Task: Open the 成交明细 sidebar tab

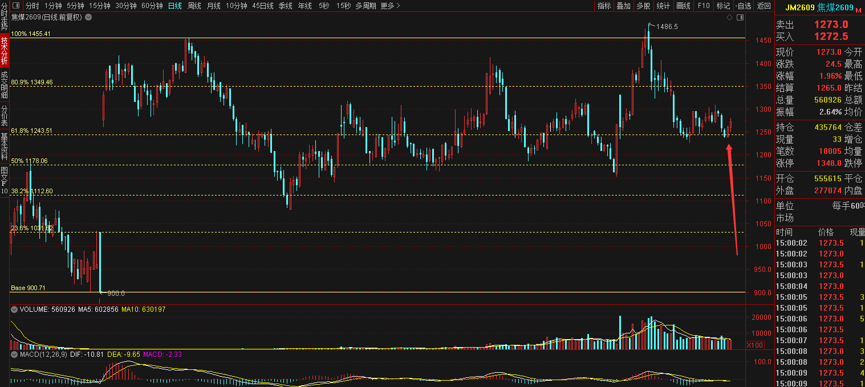Action: pos(4,85)
